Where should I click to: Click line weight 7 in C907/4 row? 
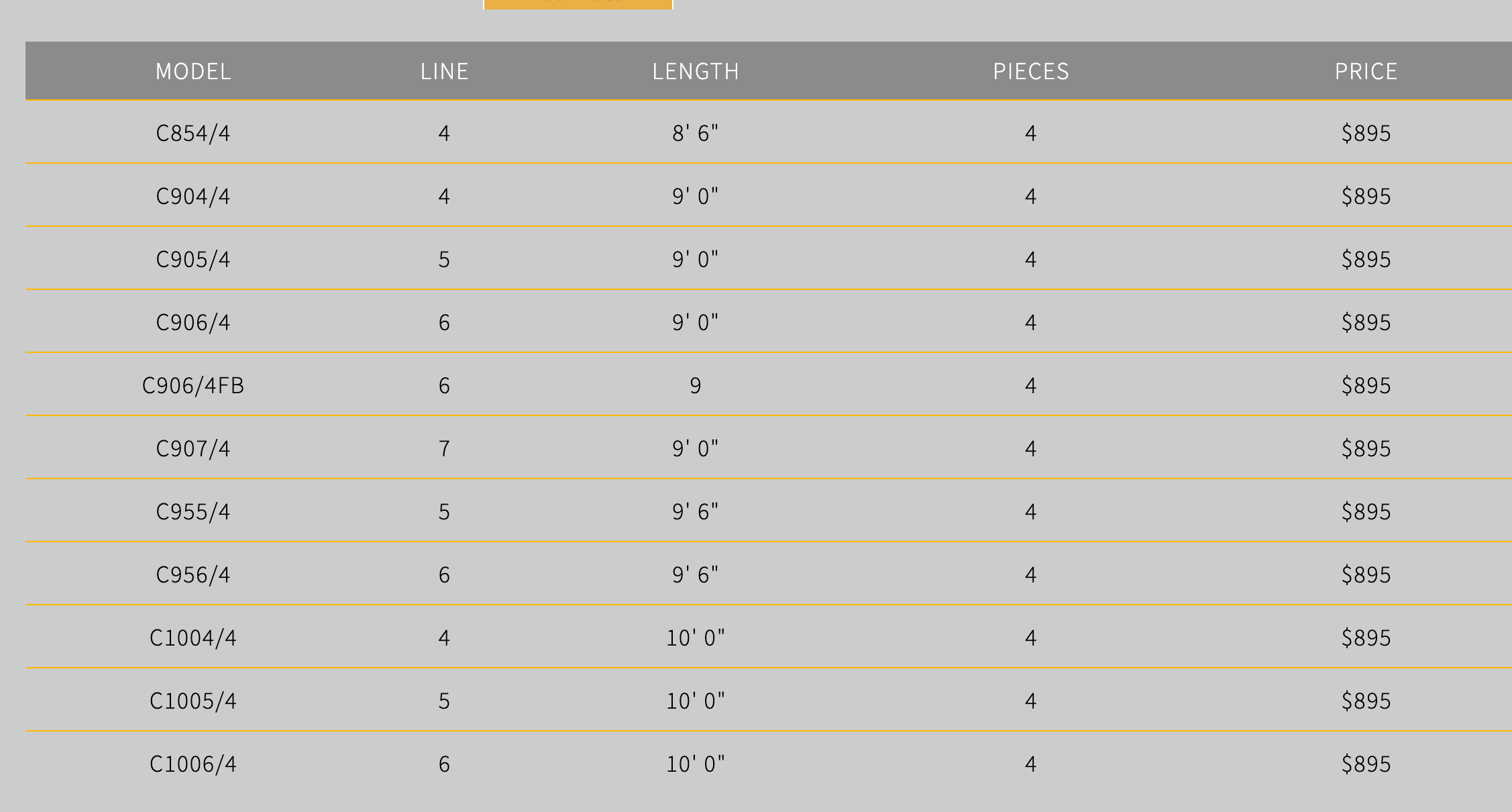coord(444,448)
